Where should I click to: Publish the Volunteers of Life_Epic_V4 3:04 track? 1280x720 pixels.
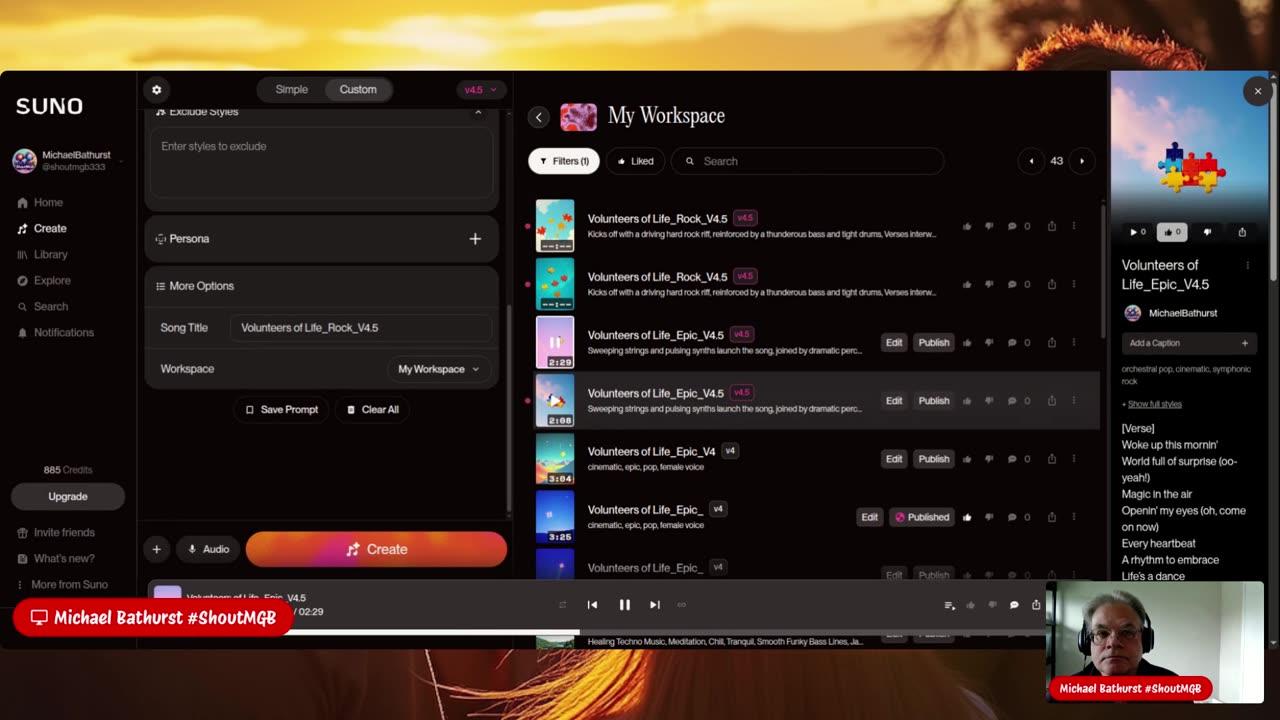(x=934, y=459)
